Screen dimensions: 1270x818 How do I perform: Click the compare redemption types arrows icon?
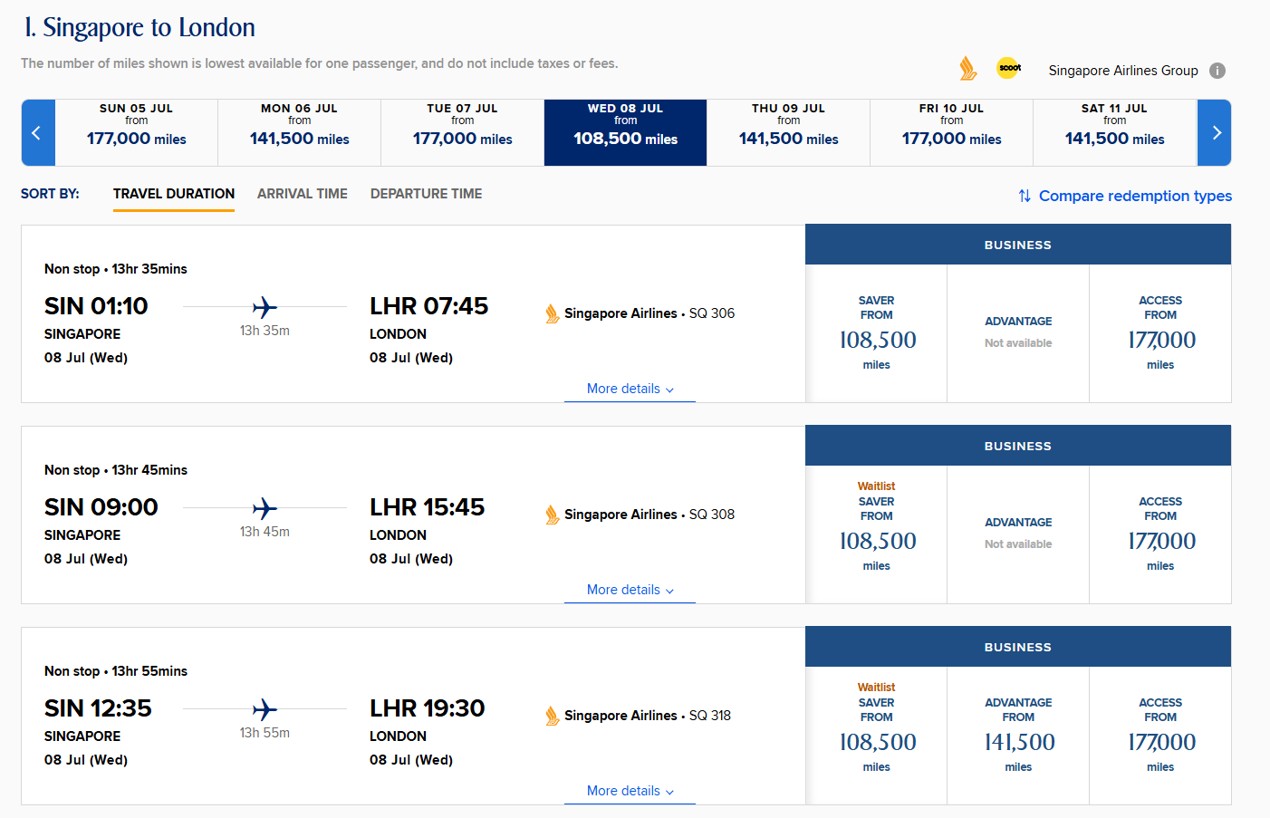1024,196
